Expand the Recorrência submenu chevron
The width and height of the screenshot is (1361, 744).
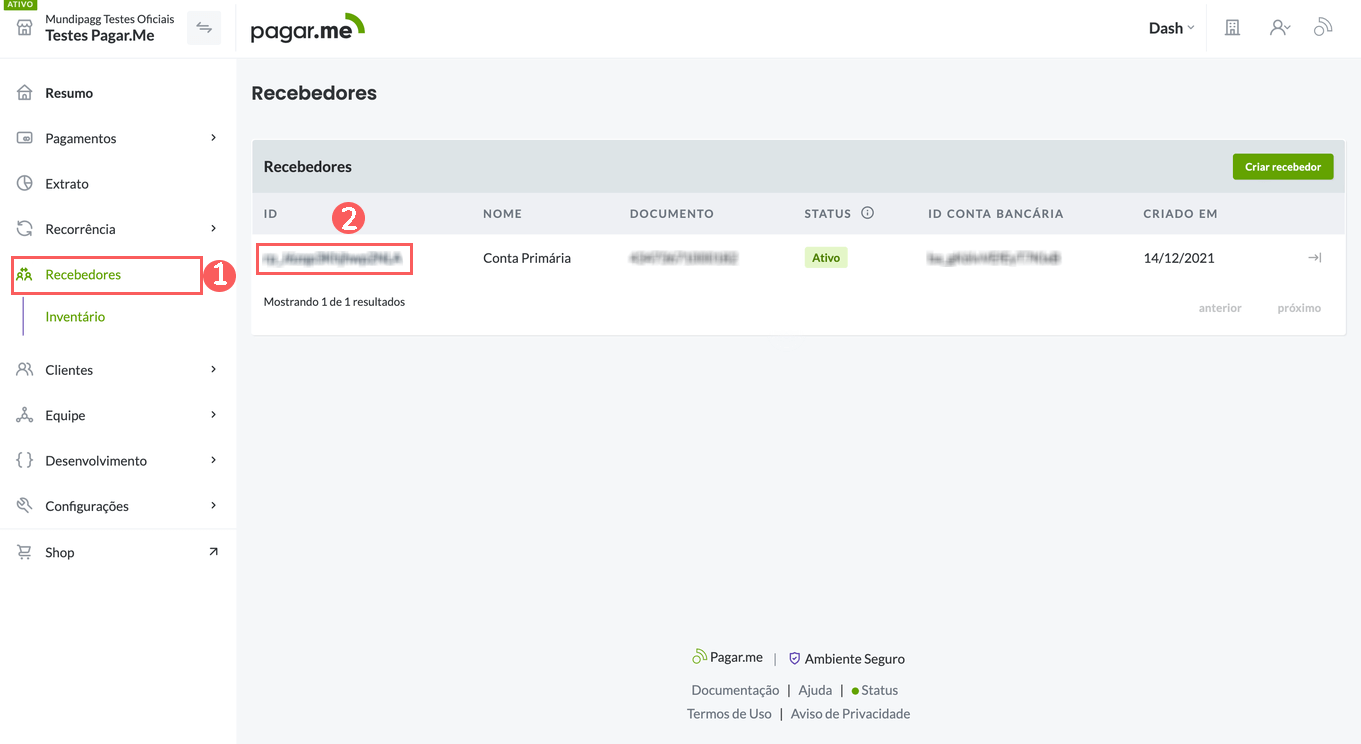(213, 229)
